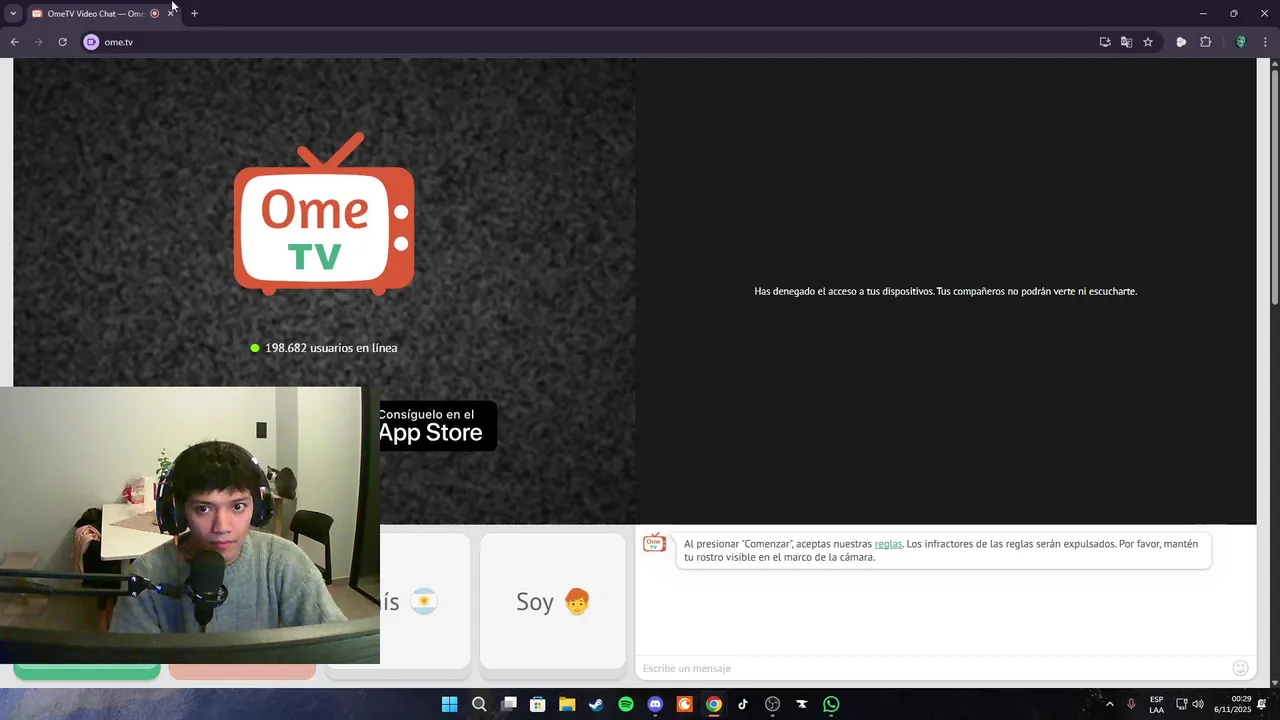Open CapCut from the taskbar

click(801, 704)
